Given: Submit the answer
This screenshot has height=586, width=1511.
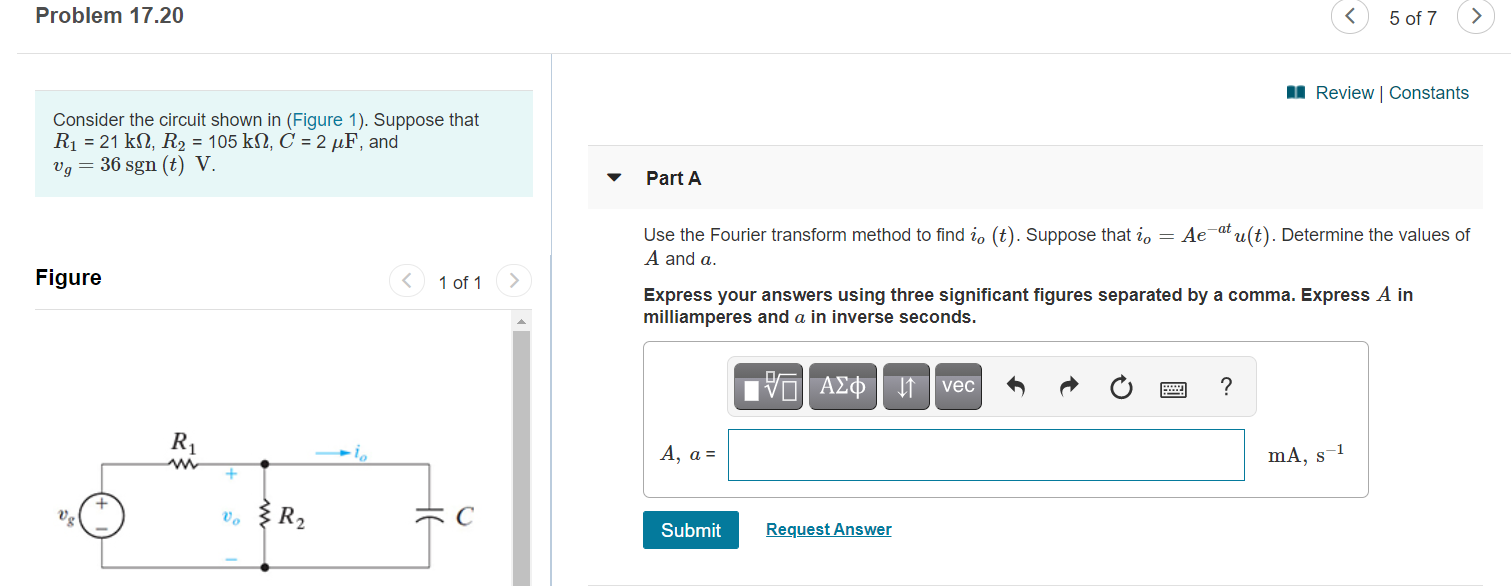Looking at the screenshot, I should click(x=690, y=530).
